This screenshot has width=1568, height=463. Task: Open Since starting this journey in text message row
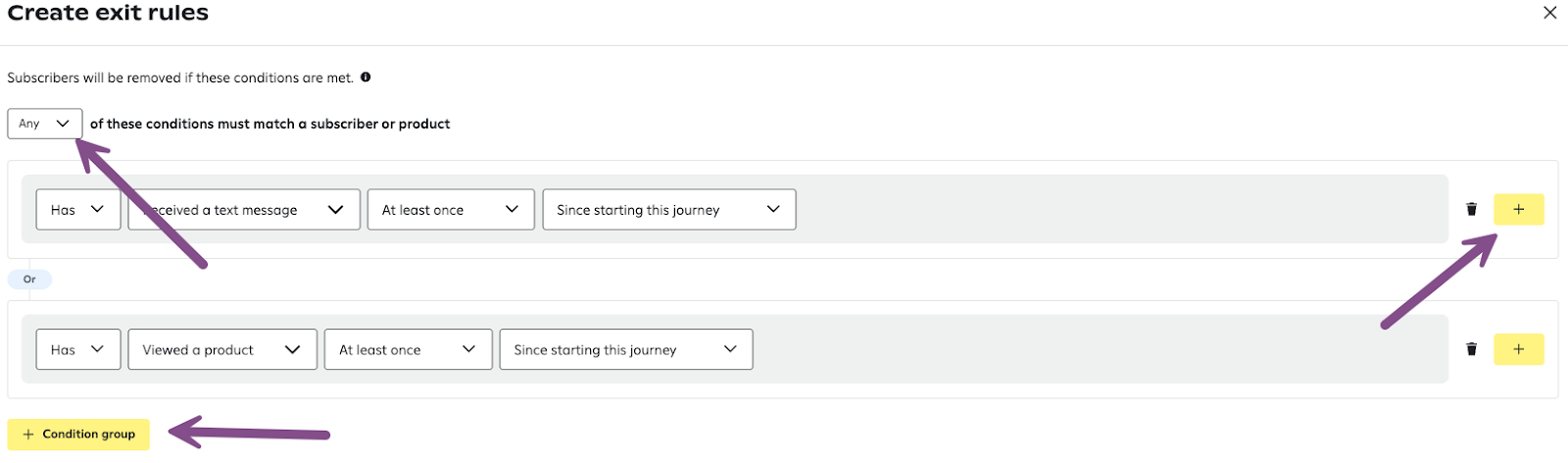(669, 210)
